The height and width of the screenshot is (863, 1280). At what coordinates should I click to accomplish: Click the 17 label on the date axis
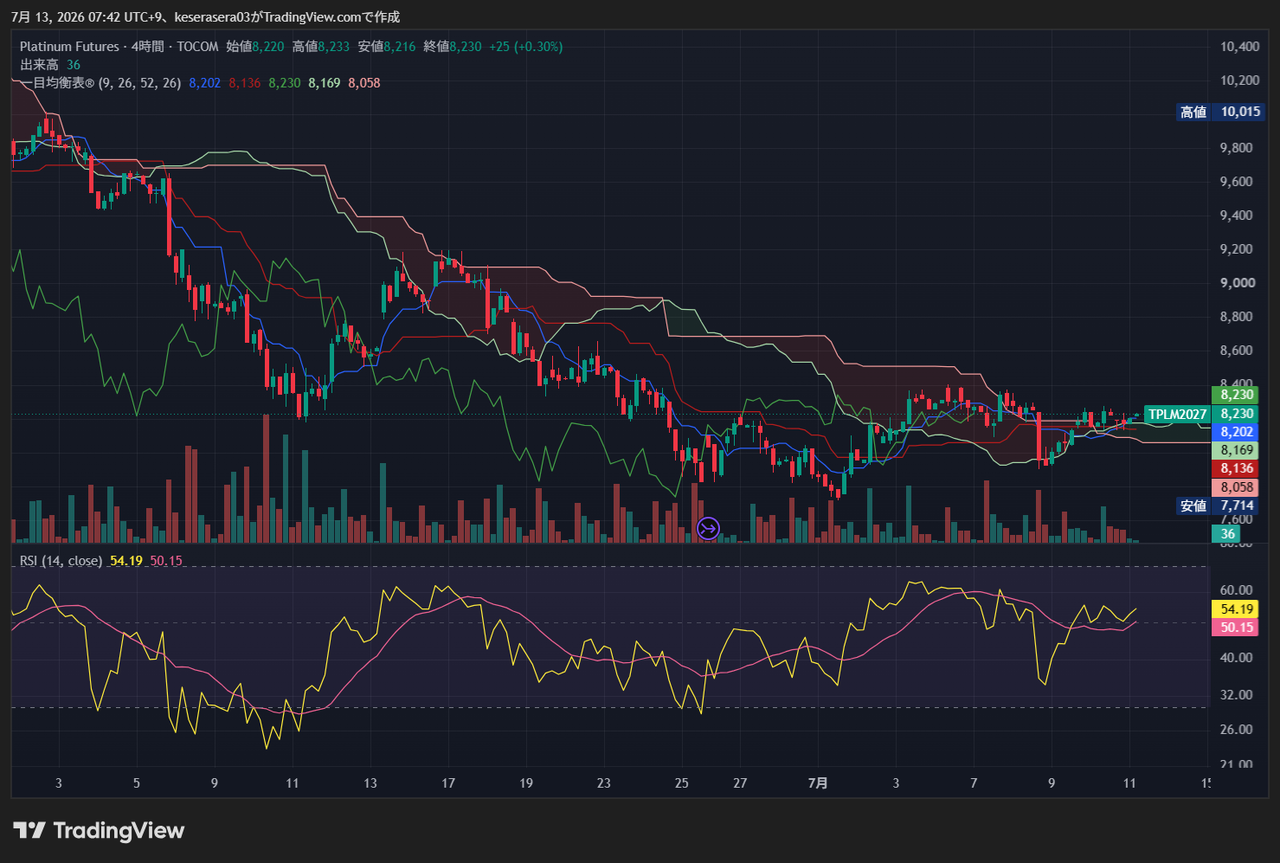[448, 783]
